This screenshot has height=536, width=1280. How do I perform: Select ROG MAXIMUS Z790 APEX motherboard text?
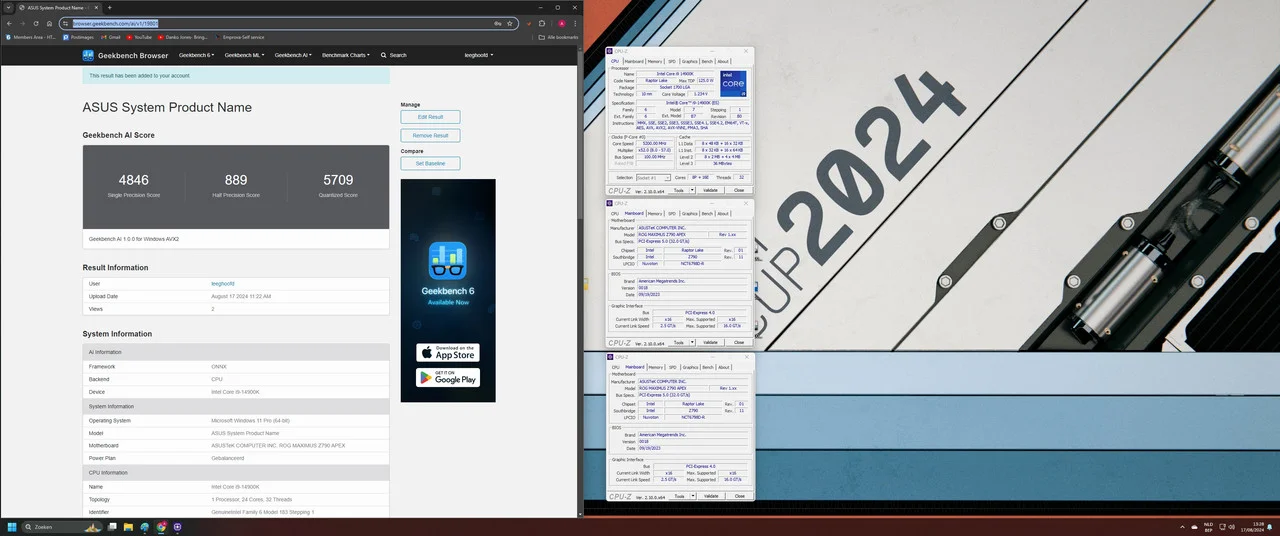278,445
